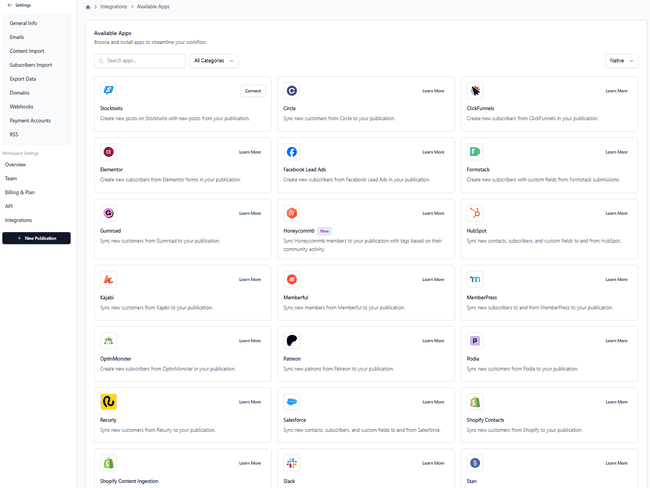Click Learn More on the Patreon card
The height and width of the screenshot is (488, 650).
tap(433, 341)
